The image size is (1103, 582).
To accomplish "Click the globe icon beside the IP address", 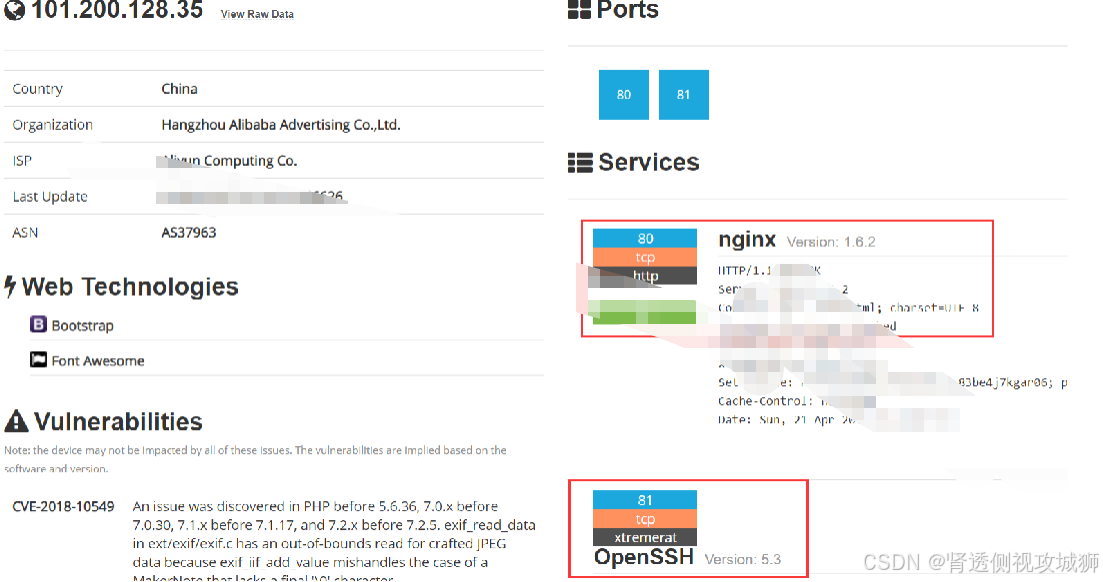I will click(x=14, y=10).
